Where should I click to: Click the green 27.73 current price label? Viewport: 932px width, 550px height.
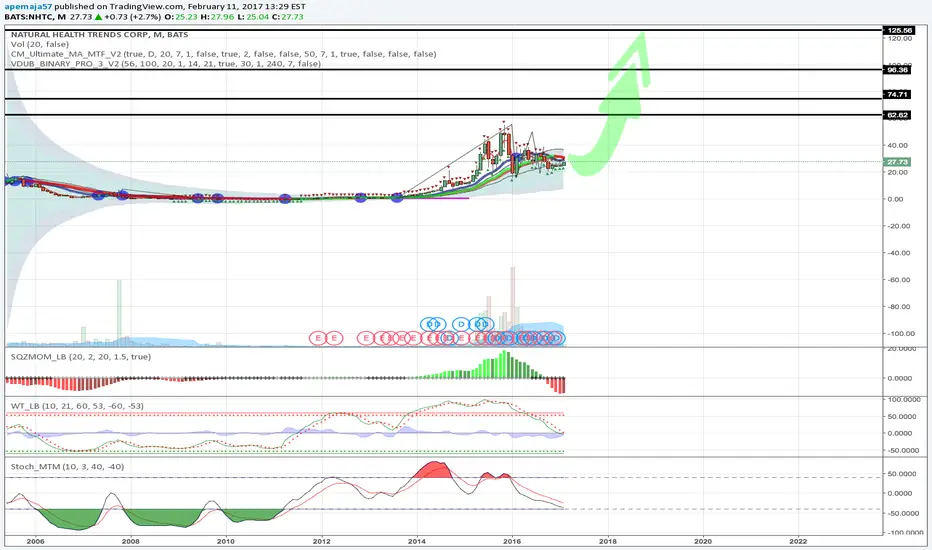click(x=898, y=162)
